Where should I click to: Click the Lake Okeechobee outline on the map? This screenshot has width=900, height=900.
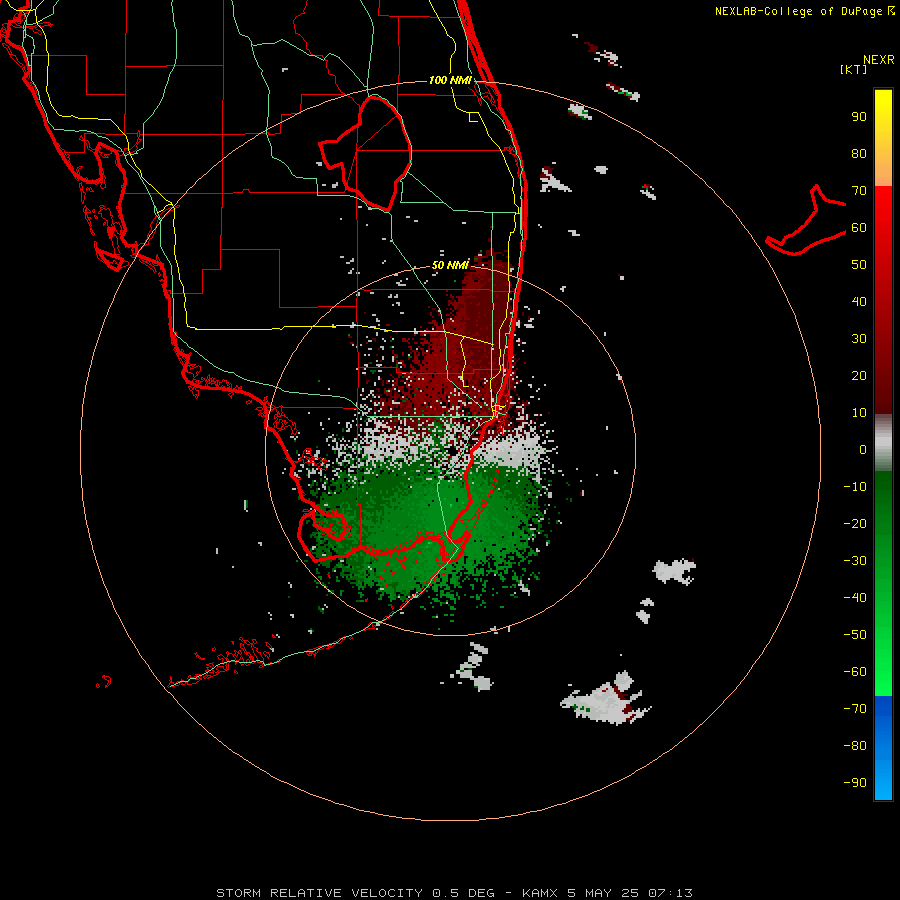(366, 153)
